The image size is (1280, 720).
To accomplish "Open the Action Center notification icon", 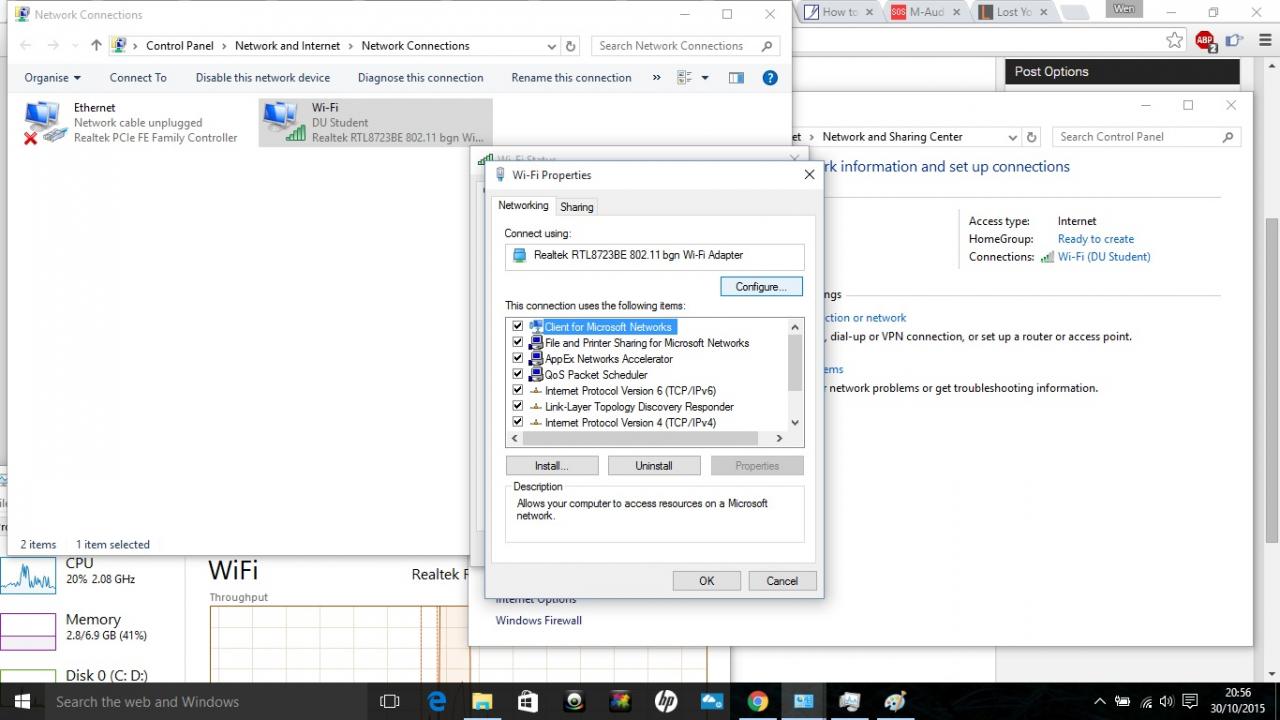I will tap(1190, 702).
